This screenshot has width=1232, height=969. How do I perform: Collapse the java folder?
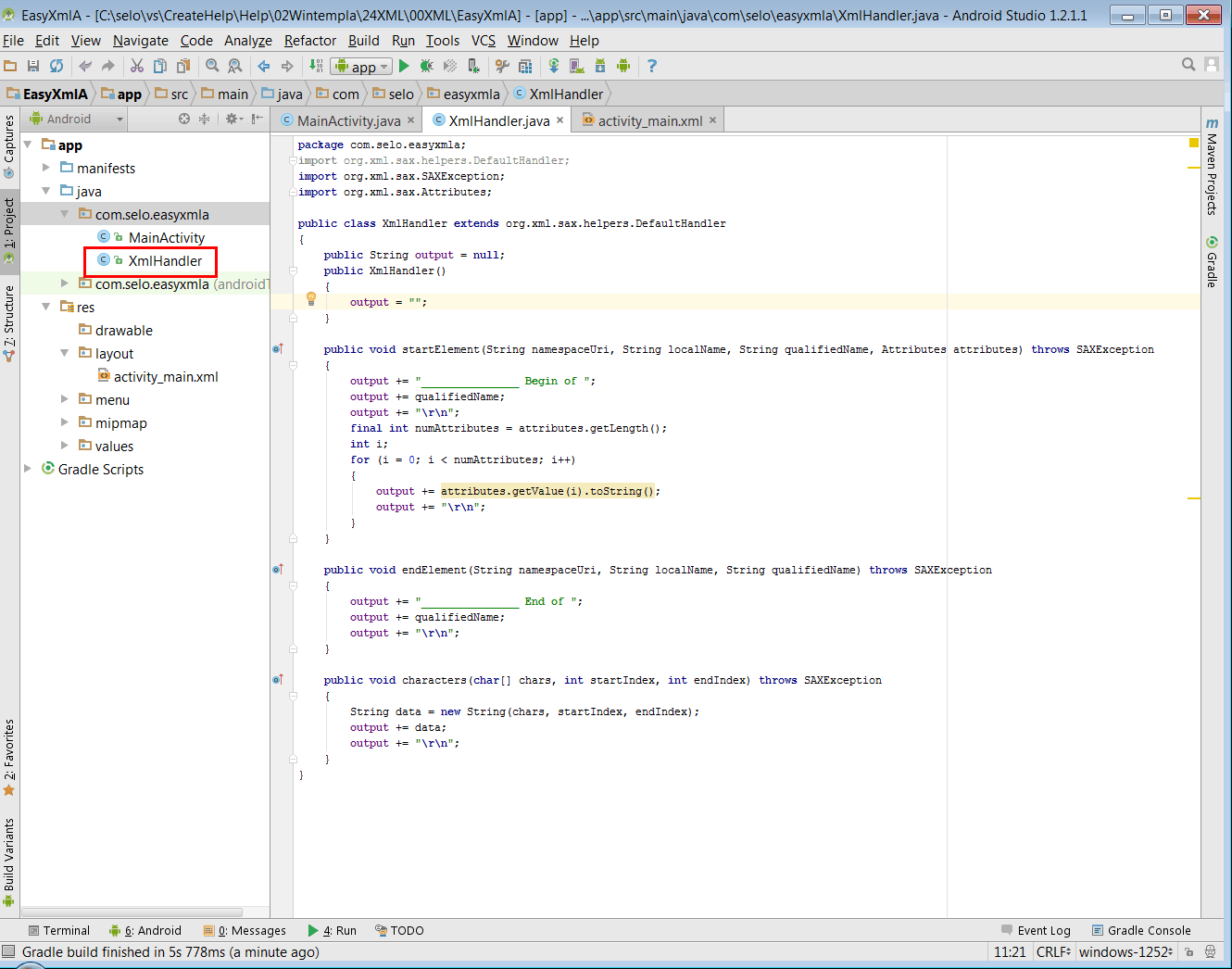pos(46,191)
